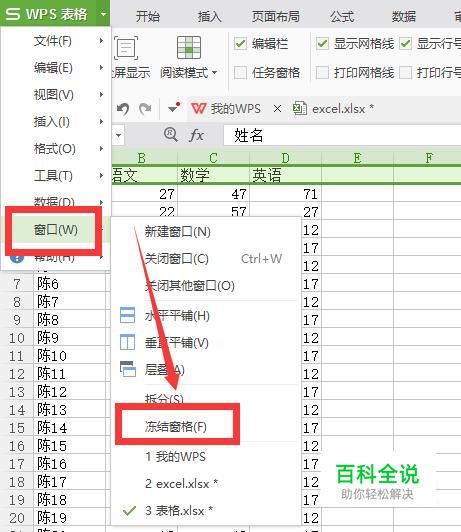The width and height of the screenshot is (461, 532).
Task: Click the cascade windows icon in menu
Action: pos(128,369)
